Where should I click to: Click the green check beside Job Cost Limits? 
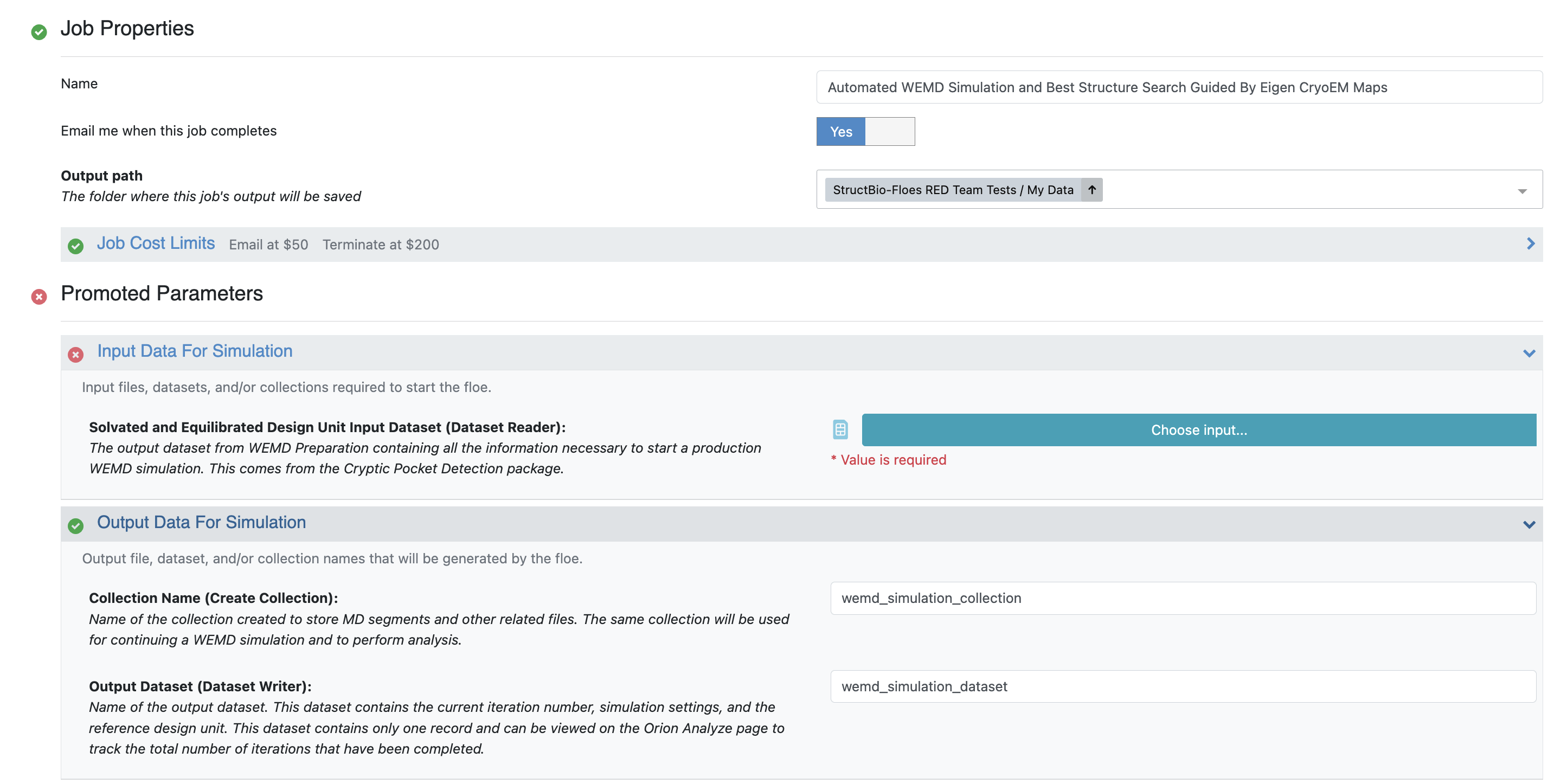click(75, 246)
